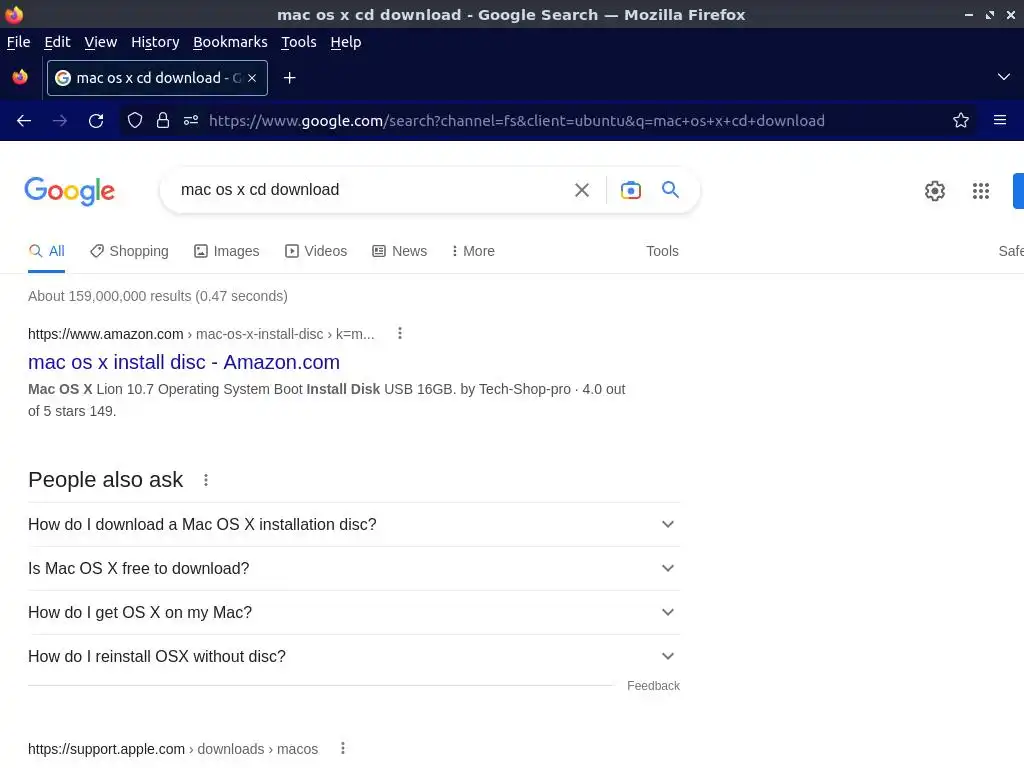Expand 'How do I reinstall OSX without disc?'
The width and height of the screenshot is (1024, 768).
354,656
